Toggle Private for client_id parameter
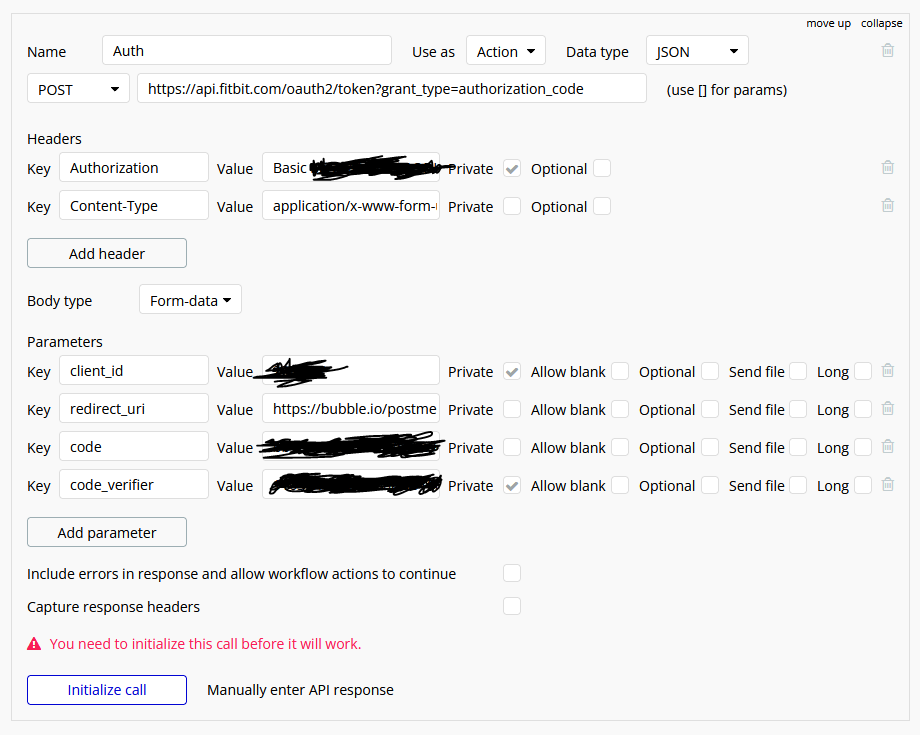 [512, 371]
